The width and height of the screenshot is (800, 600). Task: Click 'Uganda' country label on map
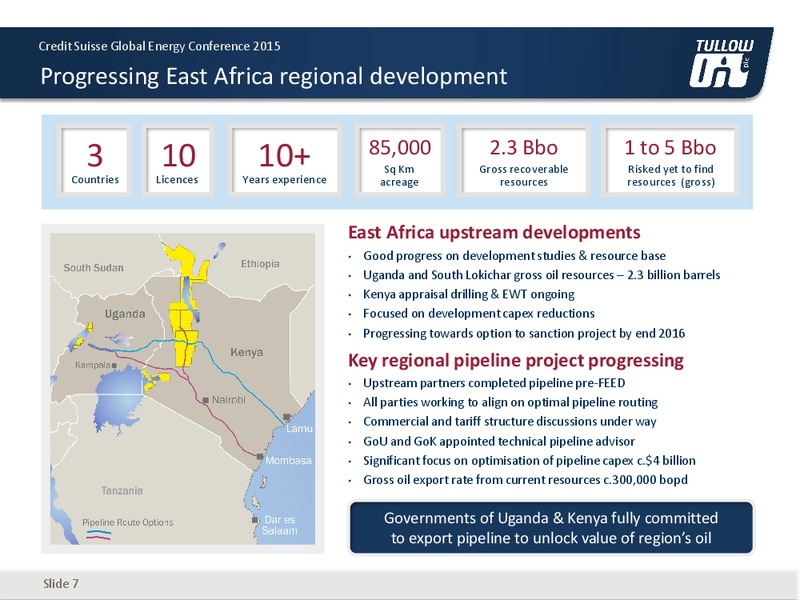pyautogui.click(x=124, y=314)
